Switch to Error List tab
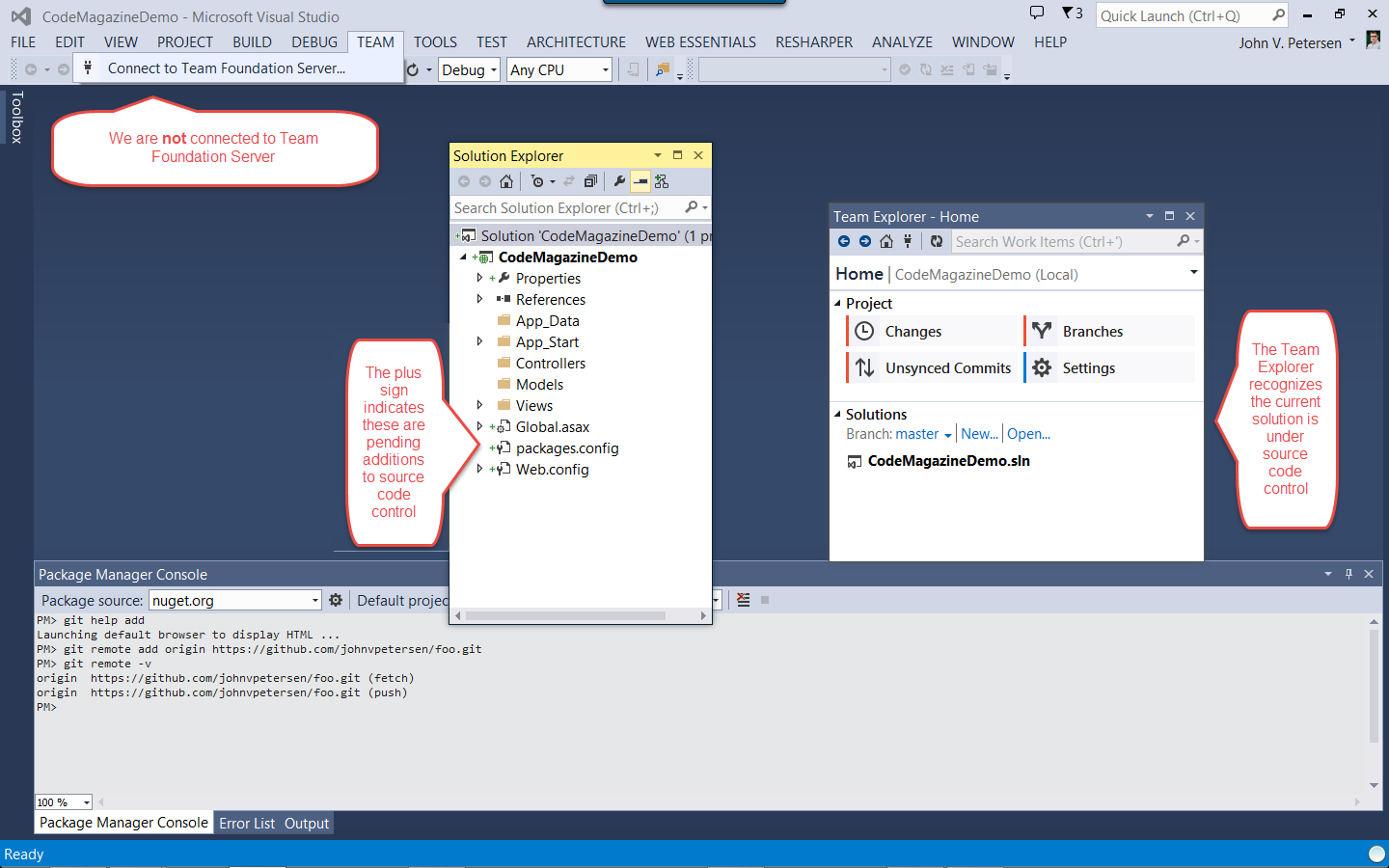Screen dimensions: 1389x868 pos(247,823)
